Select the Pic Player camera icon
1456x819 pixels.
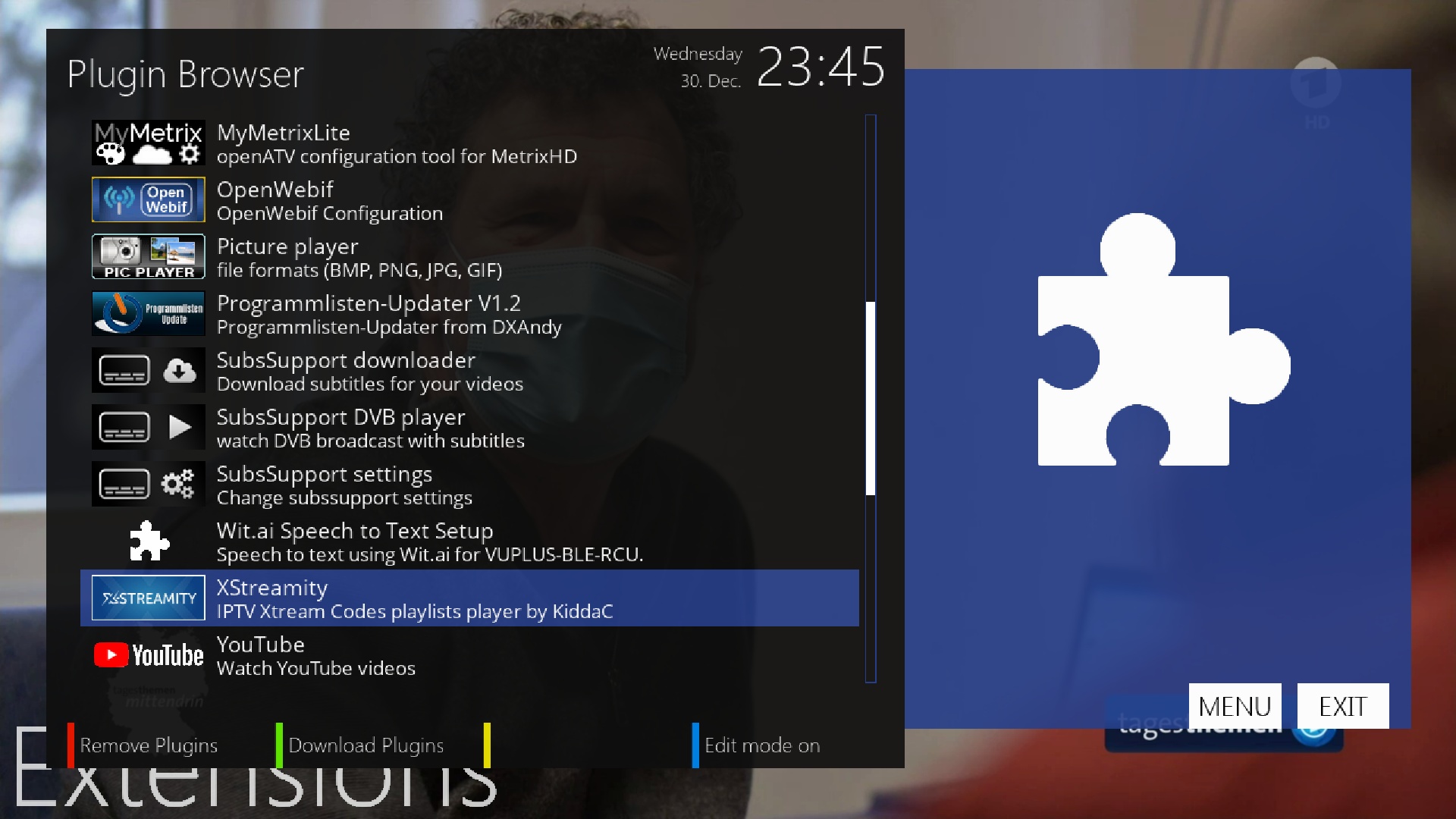coord(149,256)
